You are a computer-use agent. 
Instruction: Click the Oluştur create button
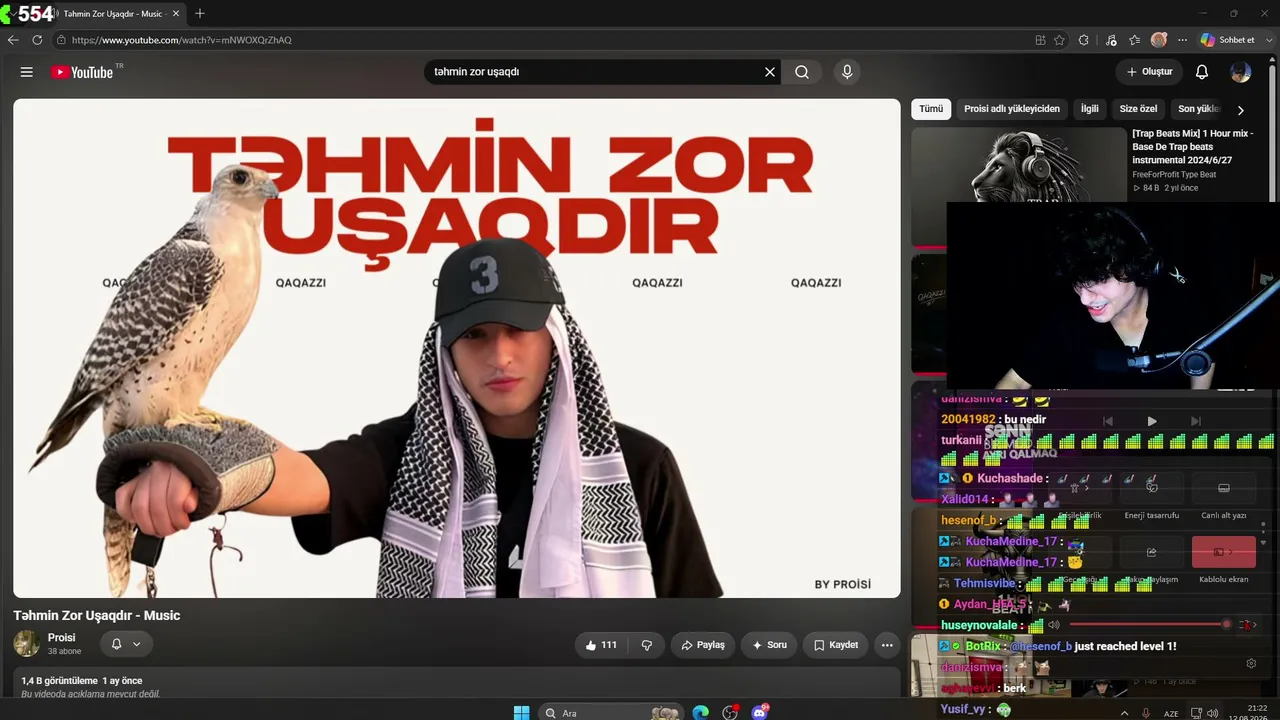[1149, 72]
